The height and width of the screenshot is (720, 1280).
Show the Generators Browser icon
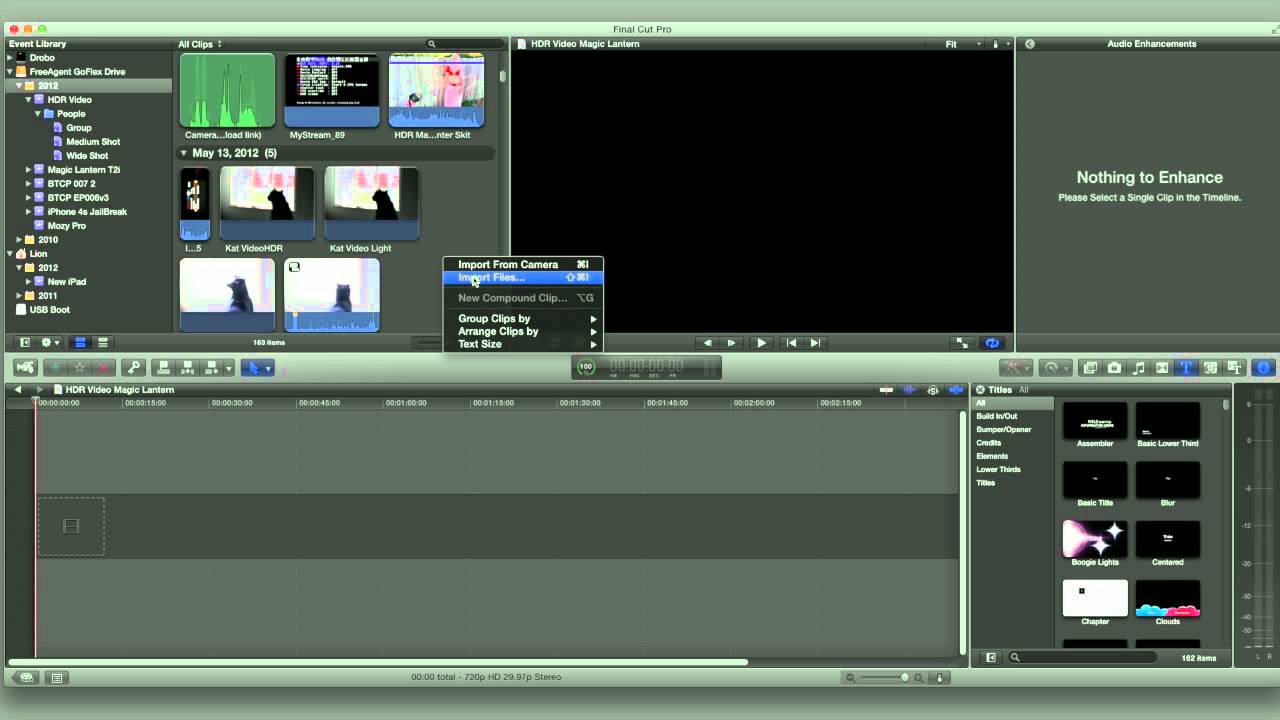click(1210, 368)
